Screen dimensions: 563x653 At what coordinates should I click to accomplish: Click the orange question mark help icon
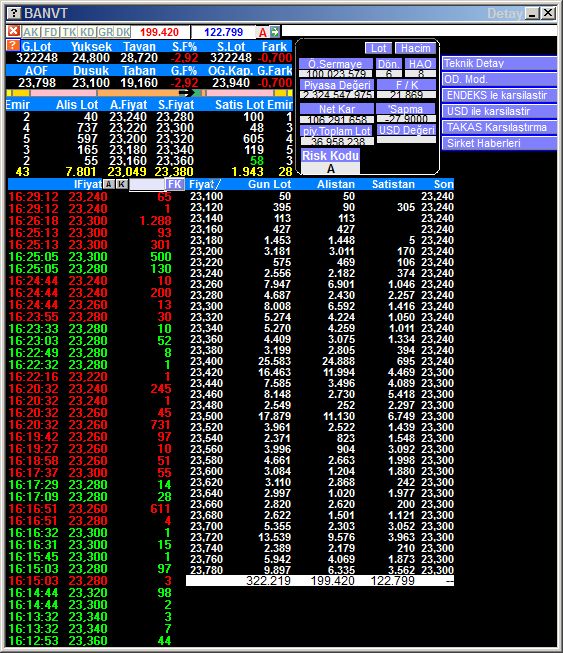point(13,45)
